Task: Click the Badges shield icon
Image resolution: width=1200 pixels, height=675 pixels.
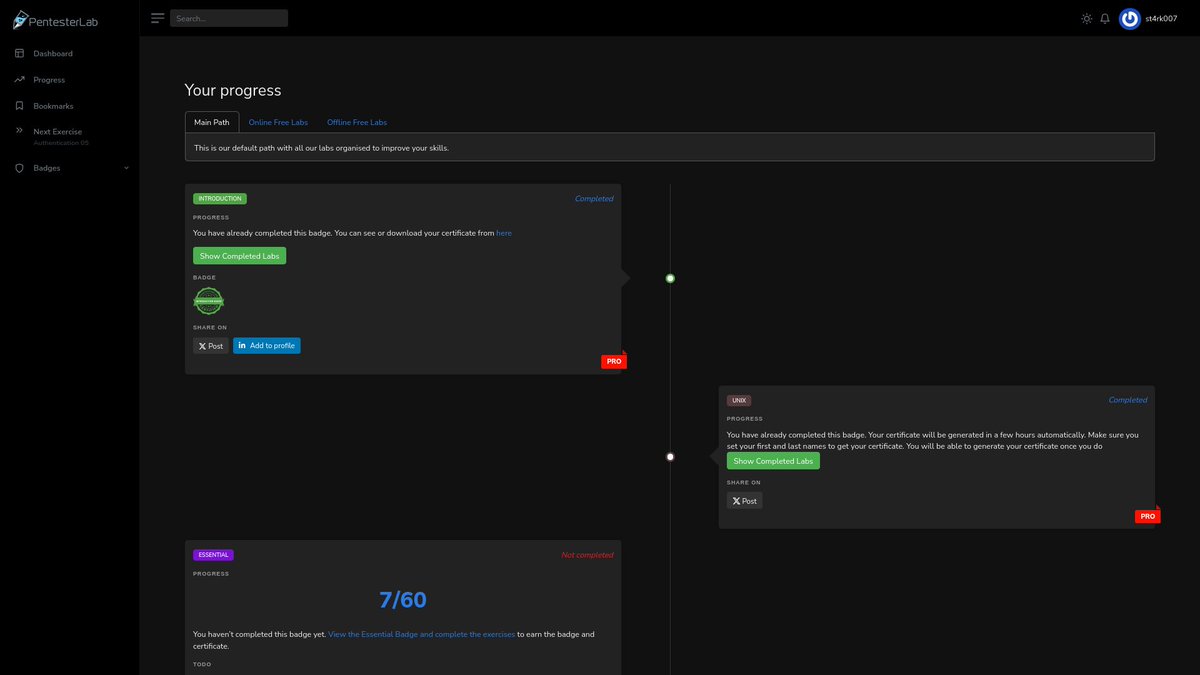Action: [19, 168]
